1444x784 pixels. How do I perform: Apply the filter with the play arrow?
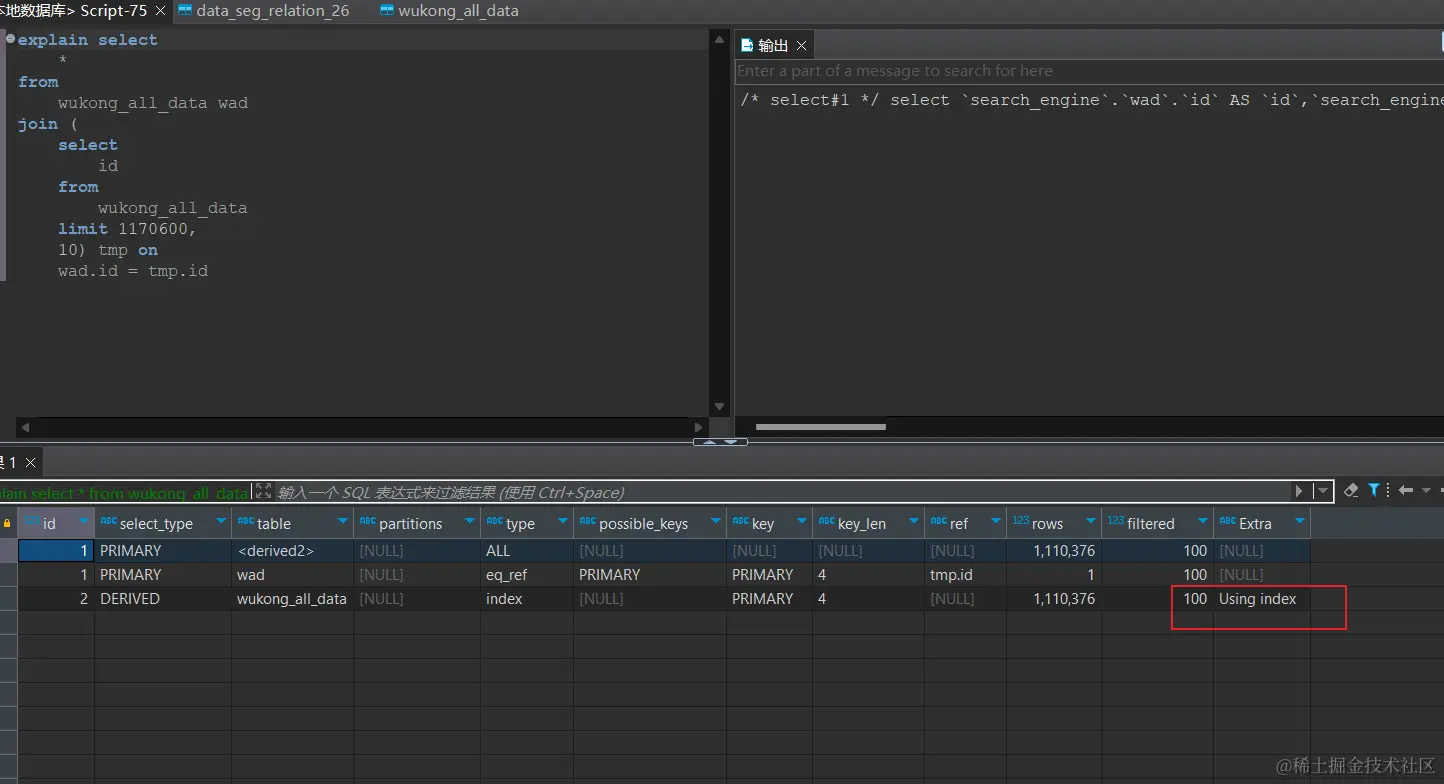[1299, 491]
